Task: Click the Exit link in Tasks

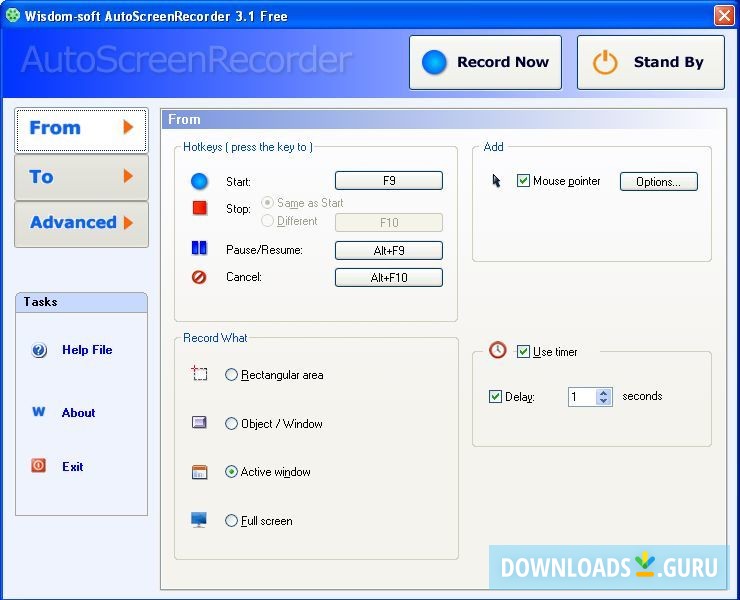Action: pyautogui.click(x=73, y=466)
